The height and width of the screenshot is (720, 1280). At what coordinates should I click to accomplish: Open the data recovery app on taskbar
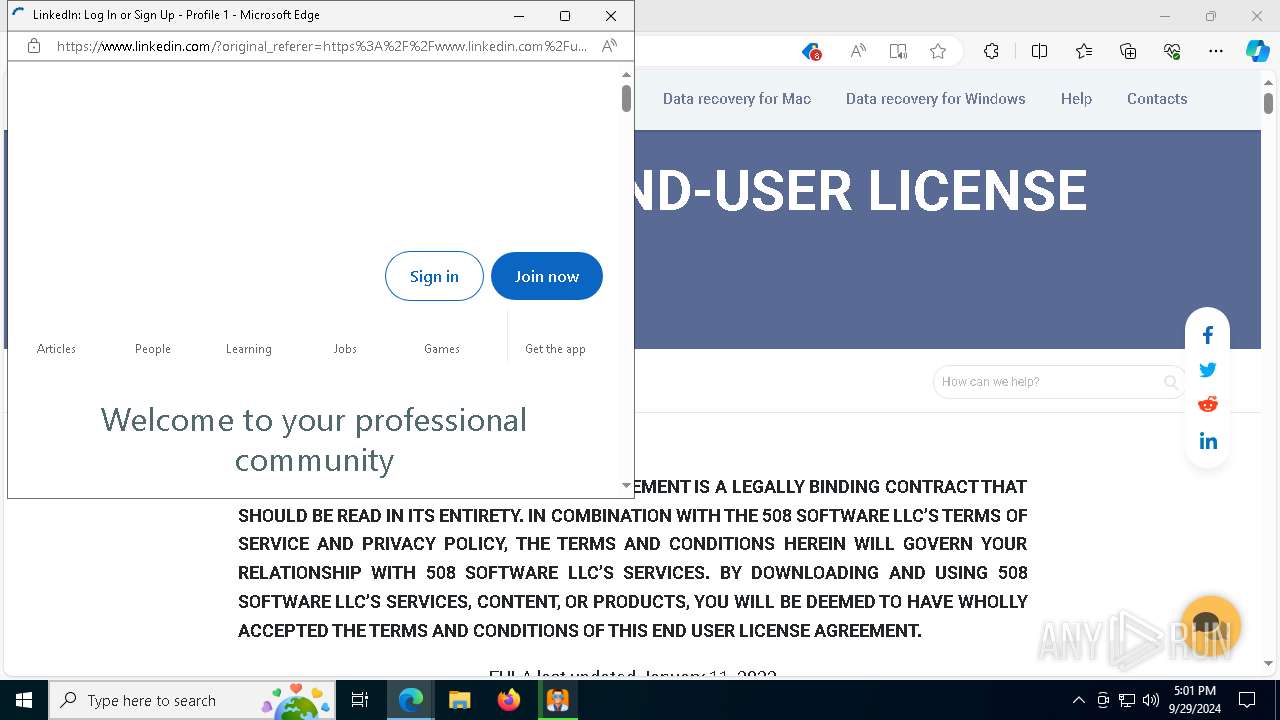557,700
